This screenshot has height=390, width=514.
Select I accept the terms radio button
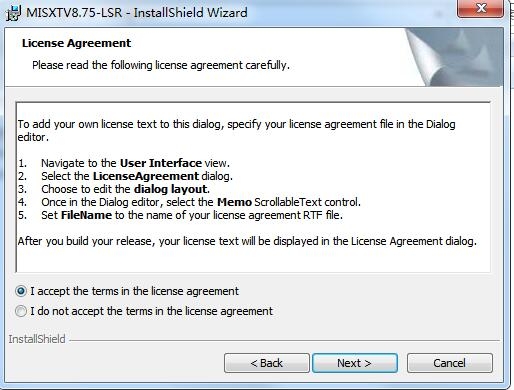pyautogui.click(x=21, y=291)
